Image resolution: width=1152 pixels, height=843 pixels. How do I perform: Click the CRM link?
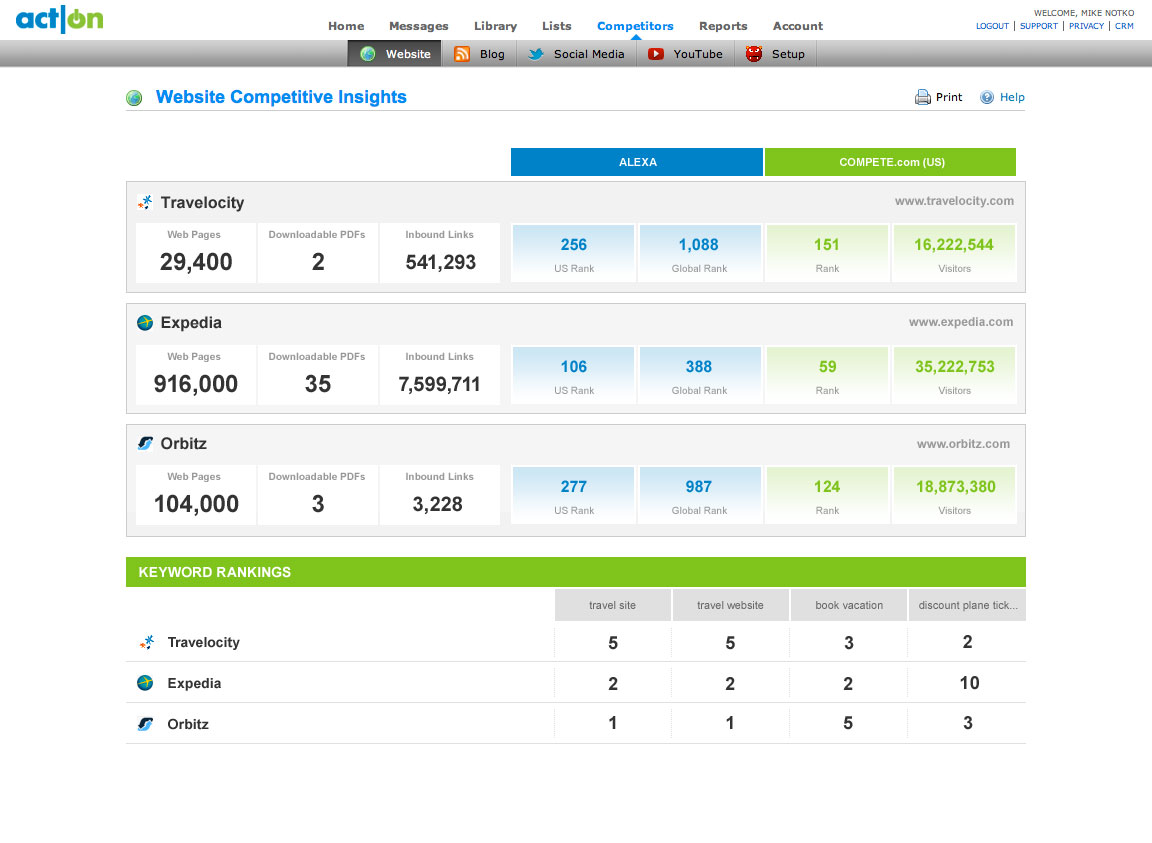[x=1124, y=26]
